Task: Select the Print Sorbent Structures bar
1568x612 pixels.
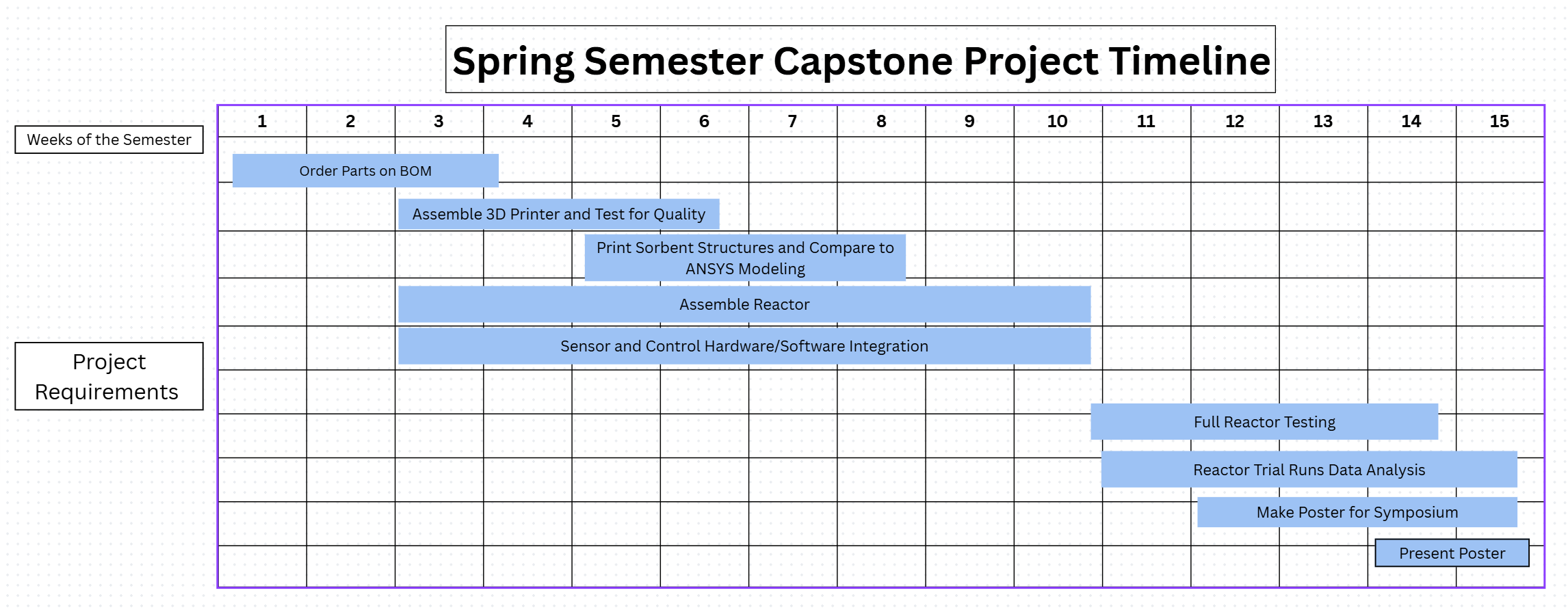Action: (745, 258)
